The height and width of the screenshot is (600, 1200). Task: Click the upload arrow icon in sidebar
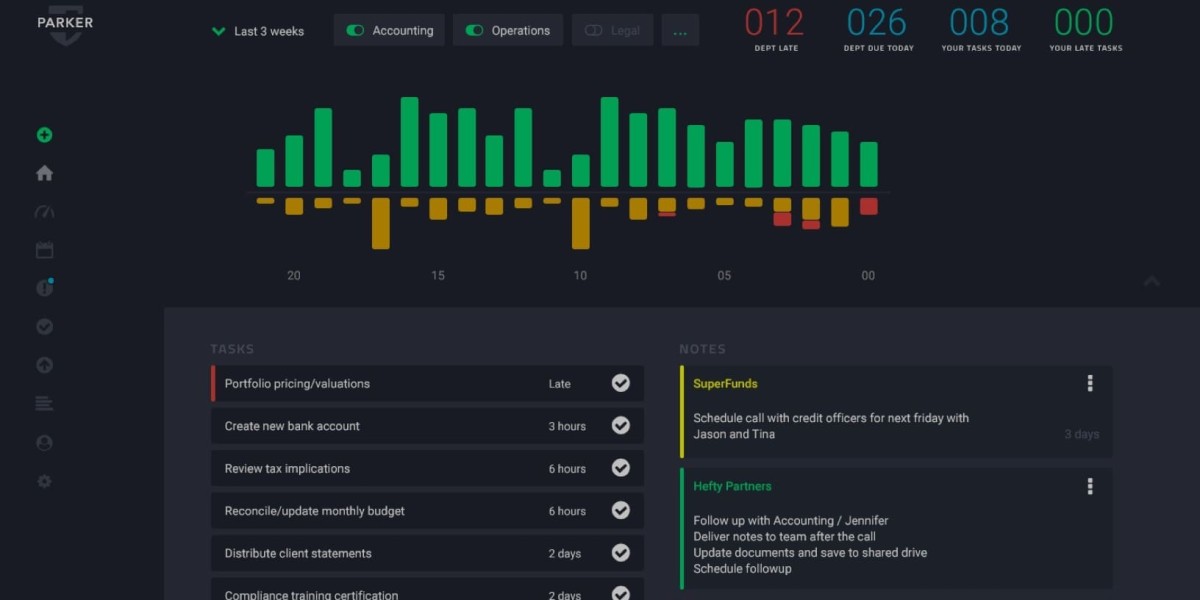(x=44, y=365)
